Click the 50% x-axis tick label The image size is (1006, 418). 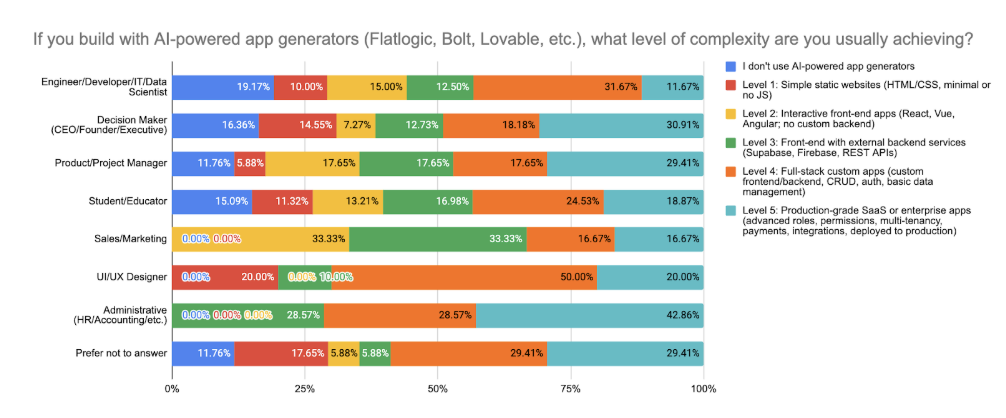click(438, 389)
